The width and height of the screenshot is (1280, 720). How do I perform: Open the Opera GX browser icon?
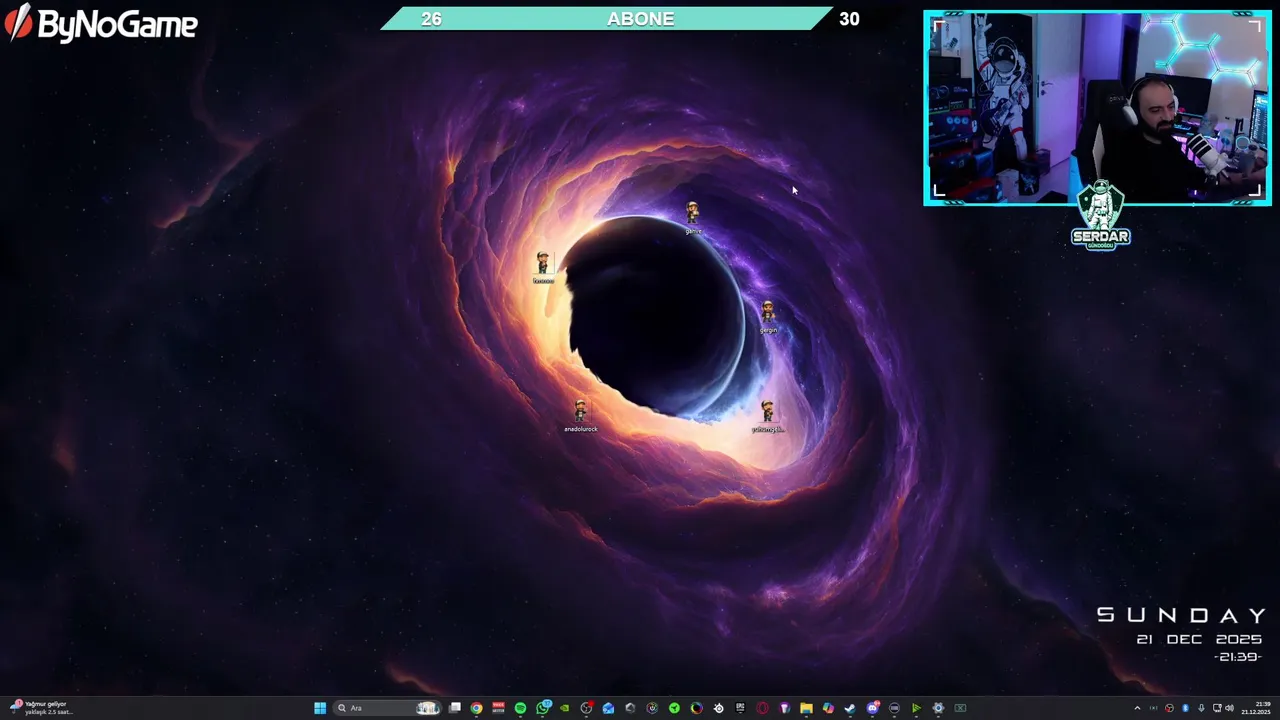[x=762, y=708]
